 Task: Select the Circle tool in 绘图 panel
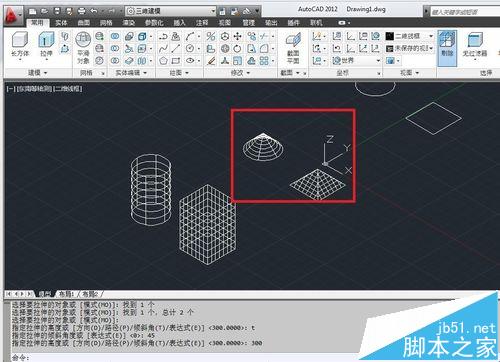(190, 49)
